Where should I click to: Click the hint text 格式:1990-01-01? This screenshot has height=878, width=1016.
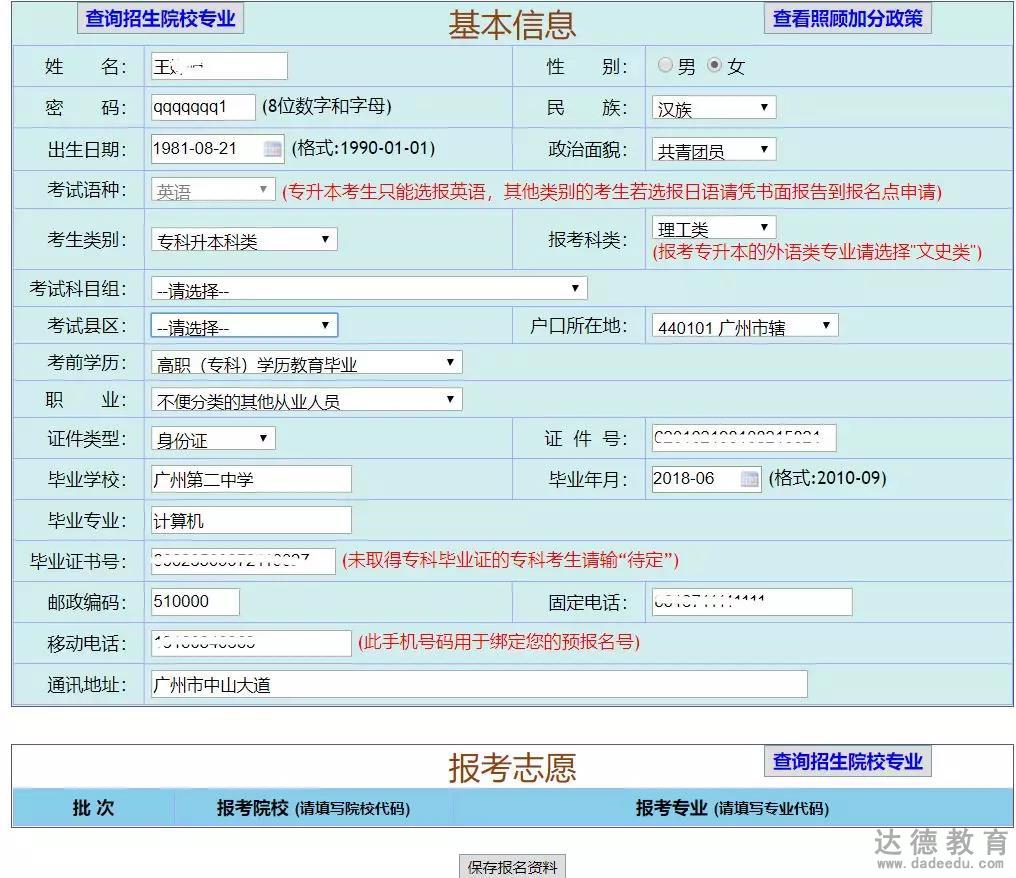tap(363, 148)
